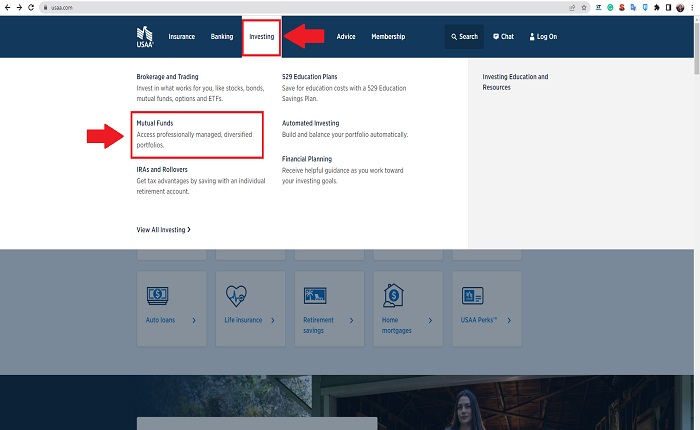Screen dimensions: 700x430
Task: Open the Advice menu
Action: 346,37
